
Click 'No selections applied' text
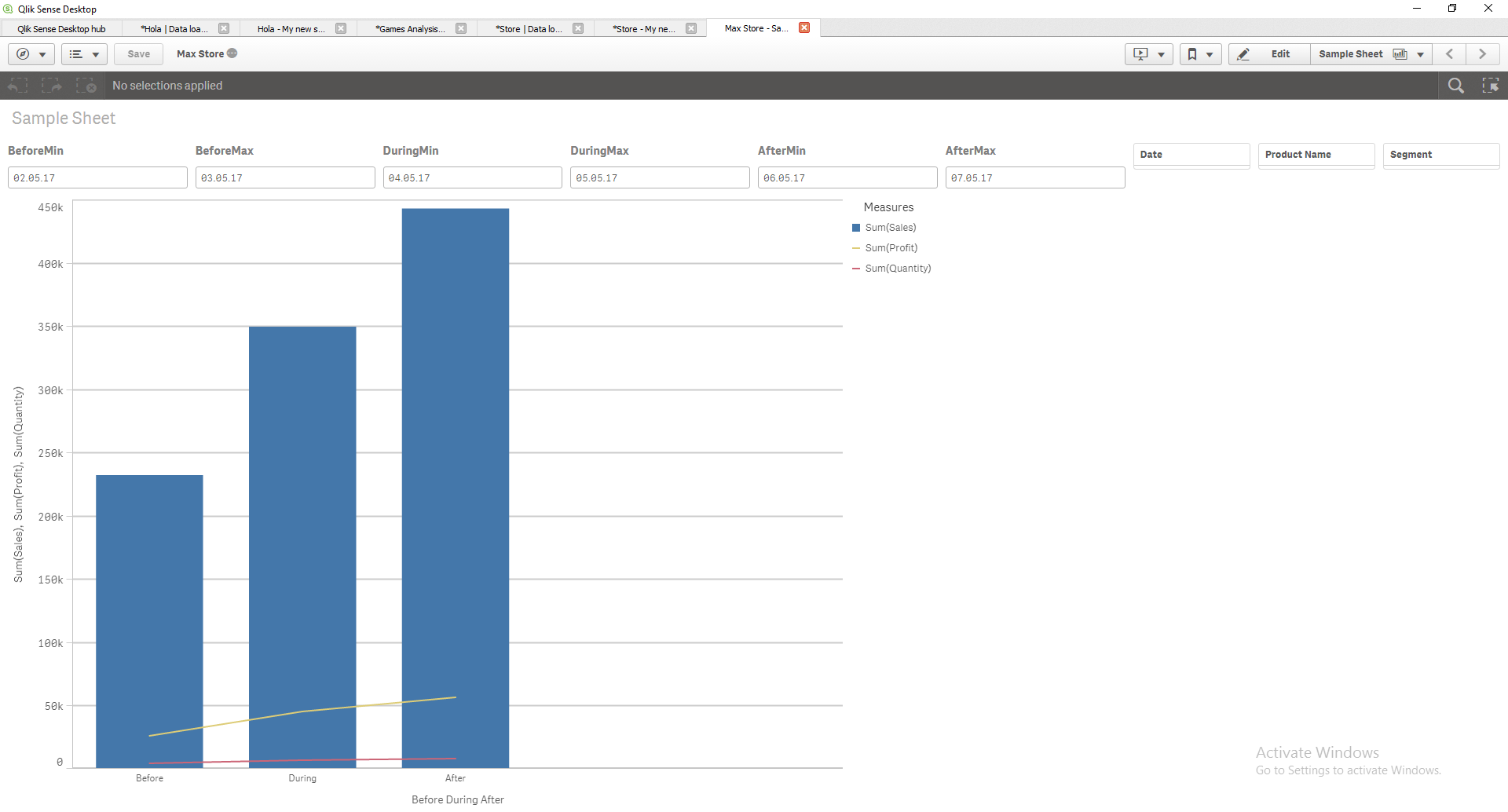(167, 86)
